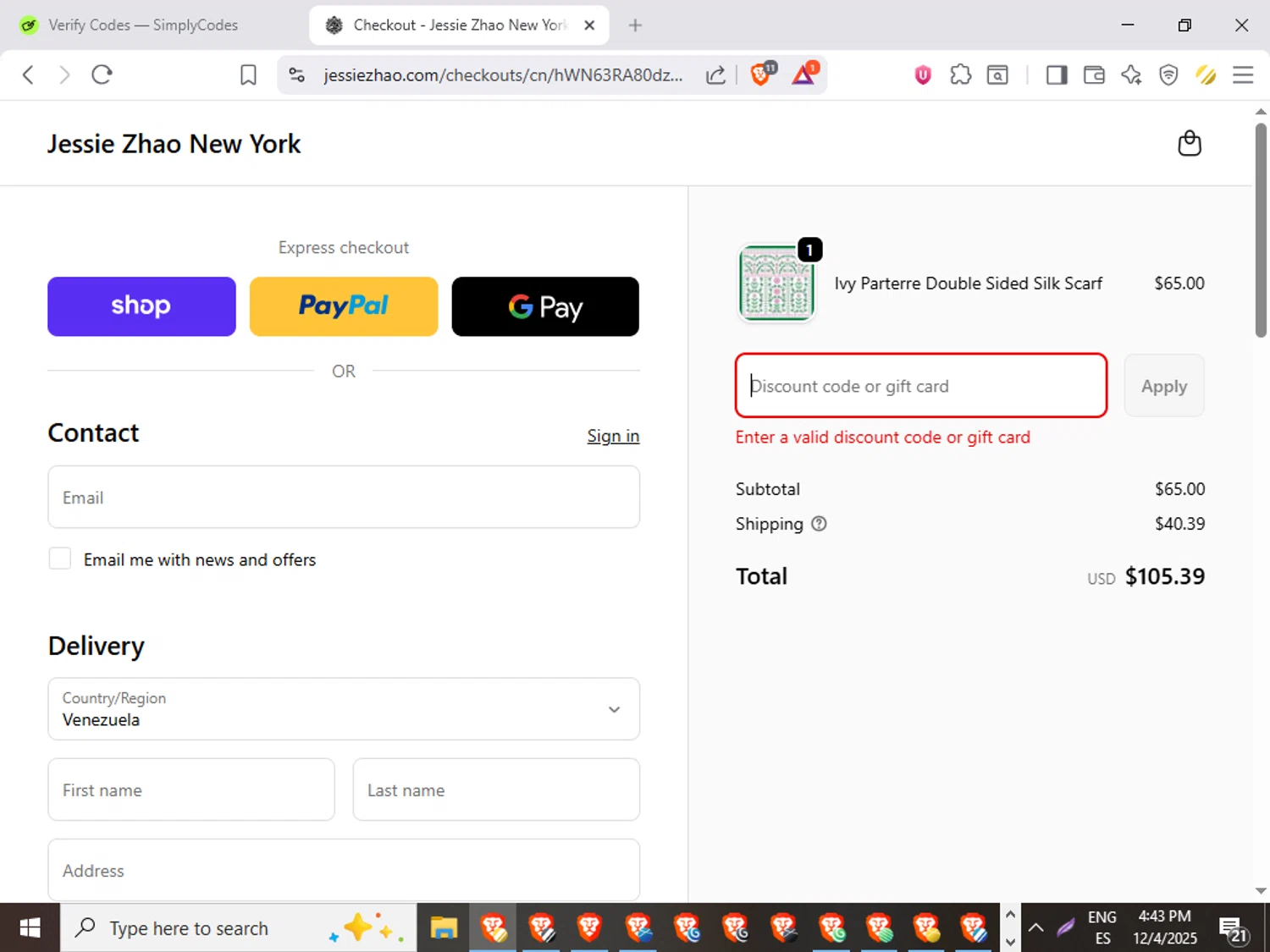Open Brave Shields lion icon
The image size is (1270, 952).
(x=762, y=74)
